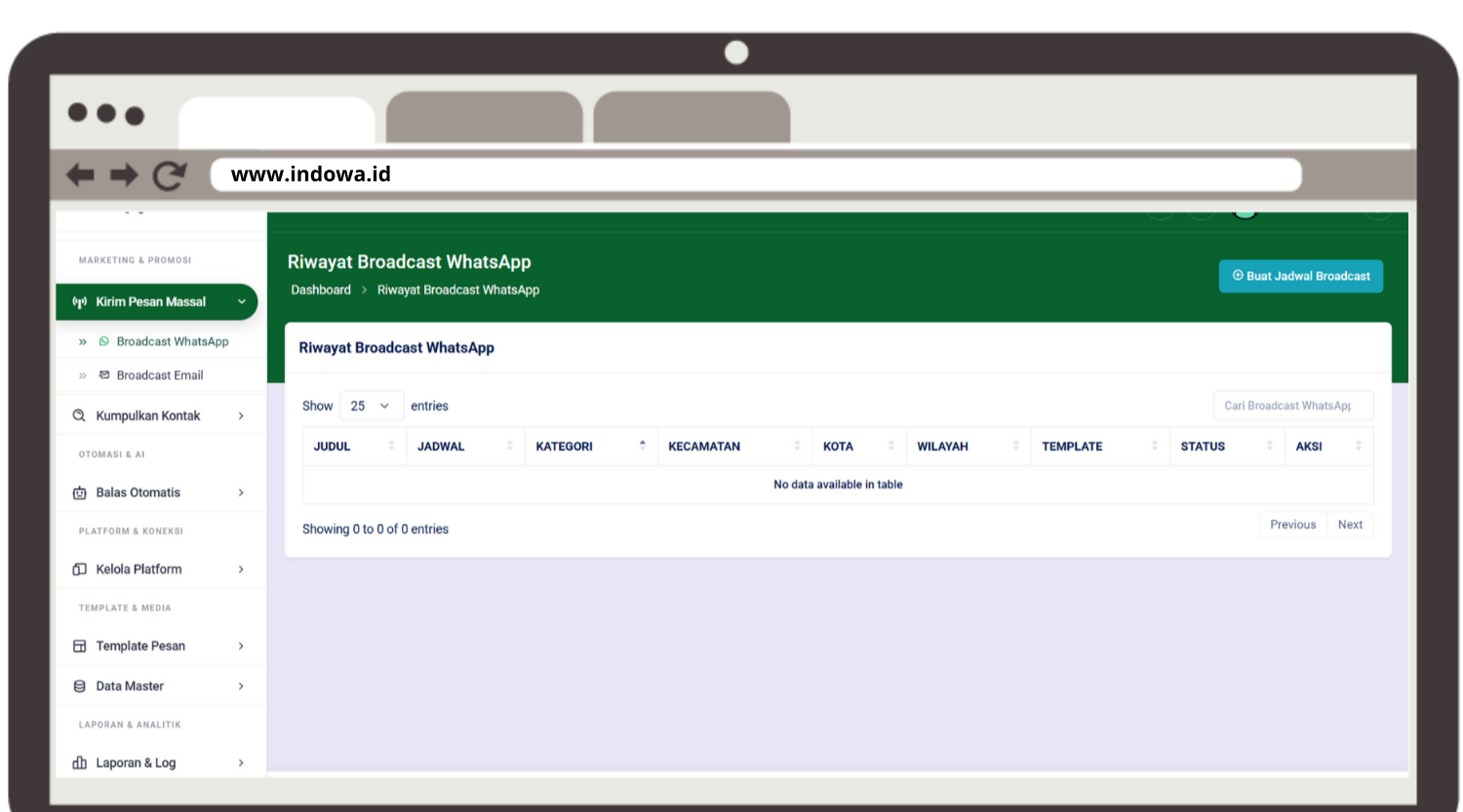
Task: Click the MARKETING & PROMOSI section label
Action: (135, 260)
